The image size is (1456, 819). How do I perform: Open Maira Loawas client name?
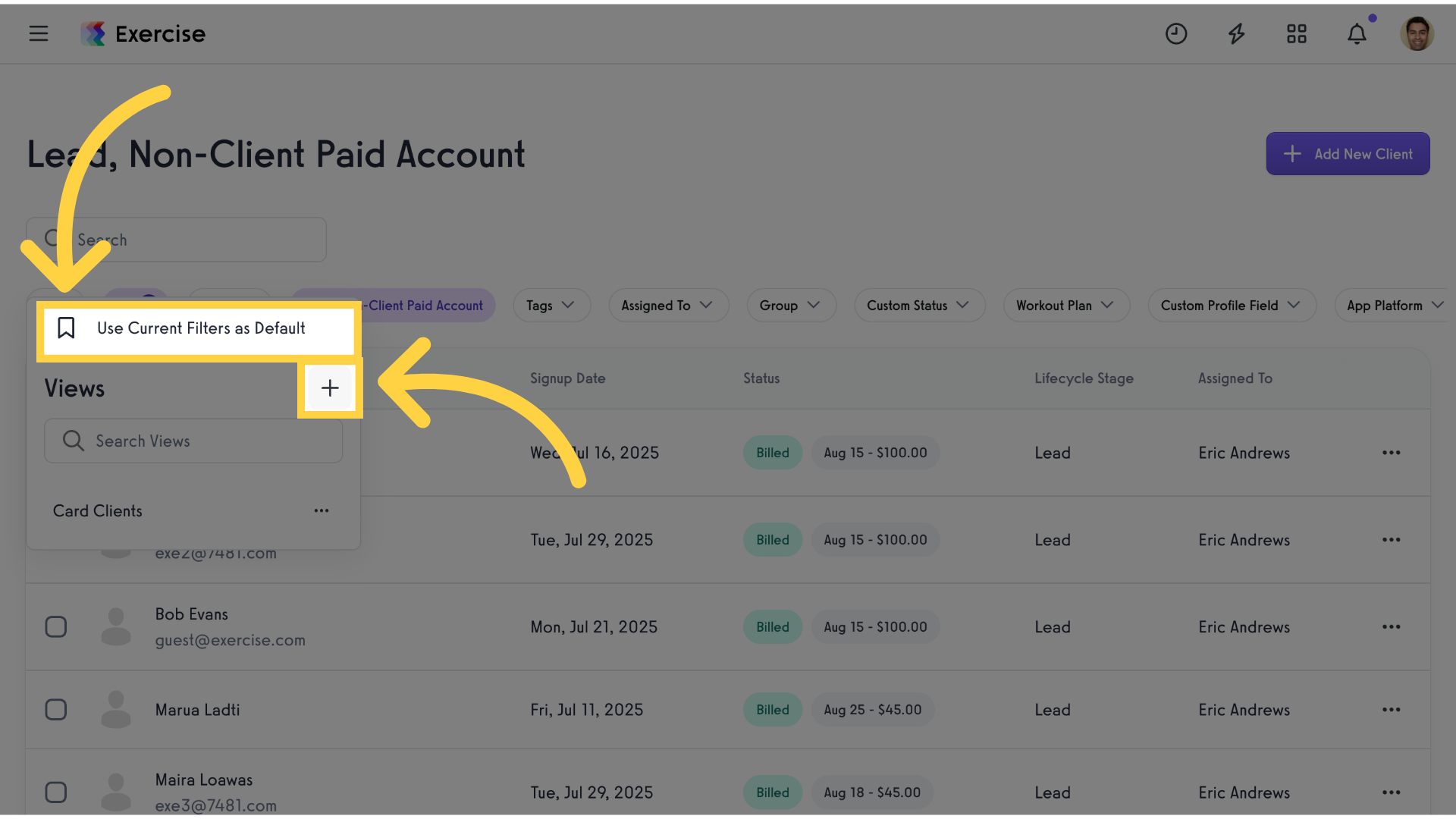tap(204, 780)
